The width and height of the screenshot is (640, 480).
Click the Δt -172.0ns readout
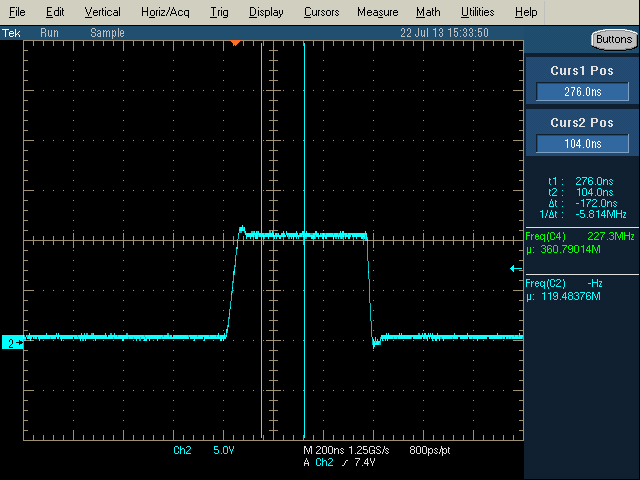point(583,203)
